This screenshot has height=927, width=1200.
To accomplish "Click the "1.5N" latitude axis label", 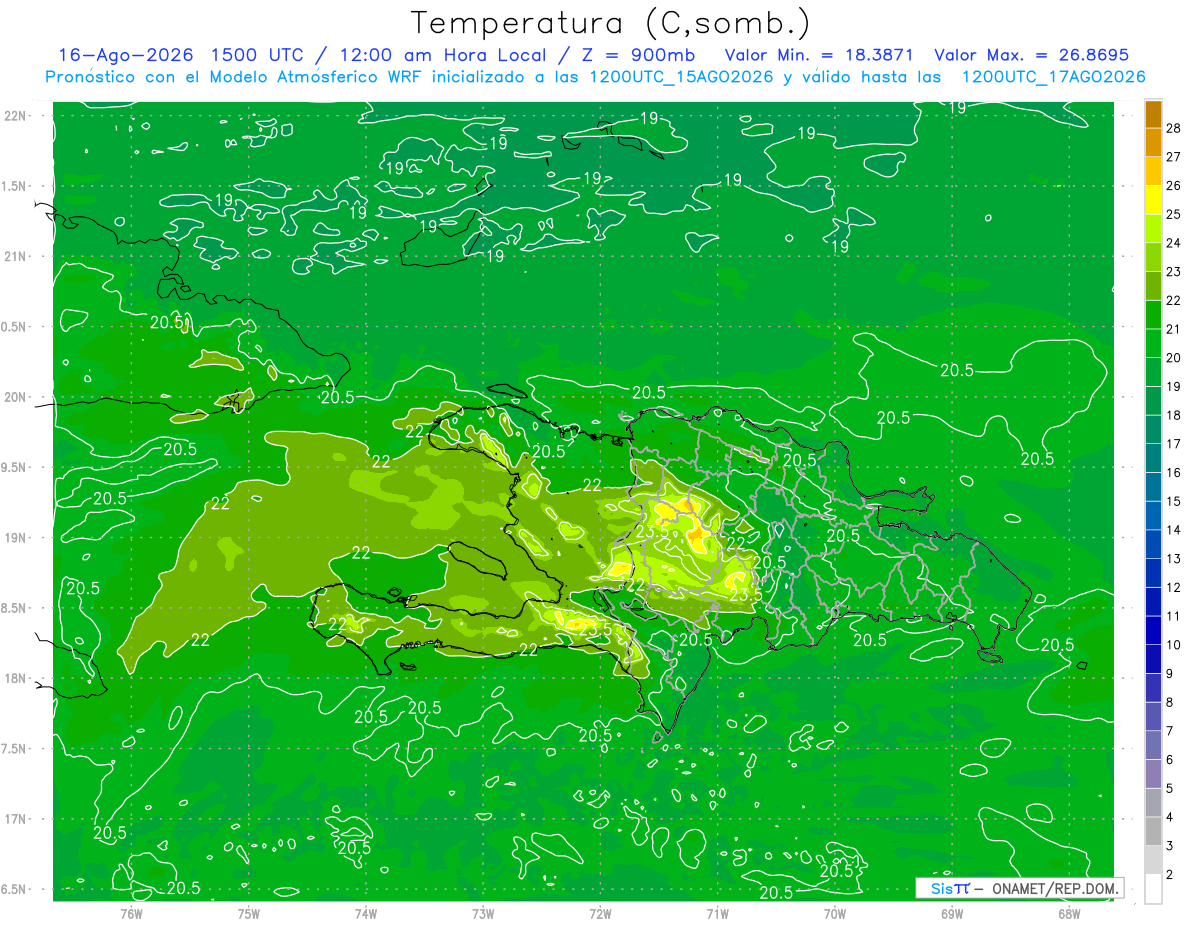I will tap(14, 186).
